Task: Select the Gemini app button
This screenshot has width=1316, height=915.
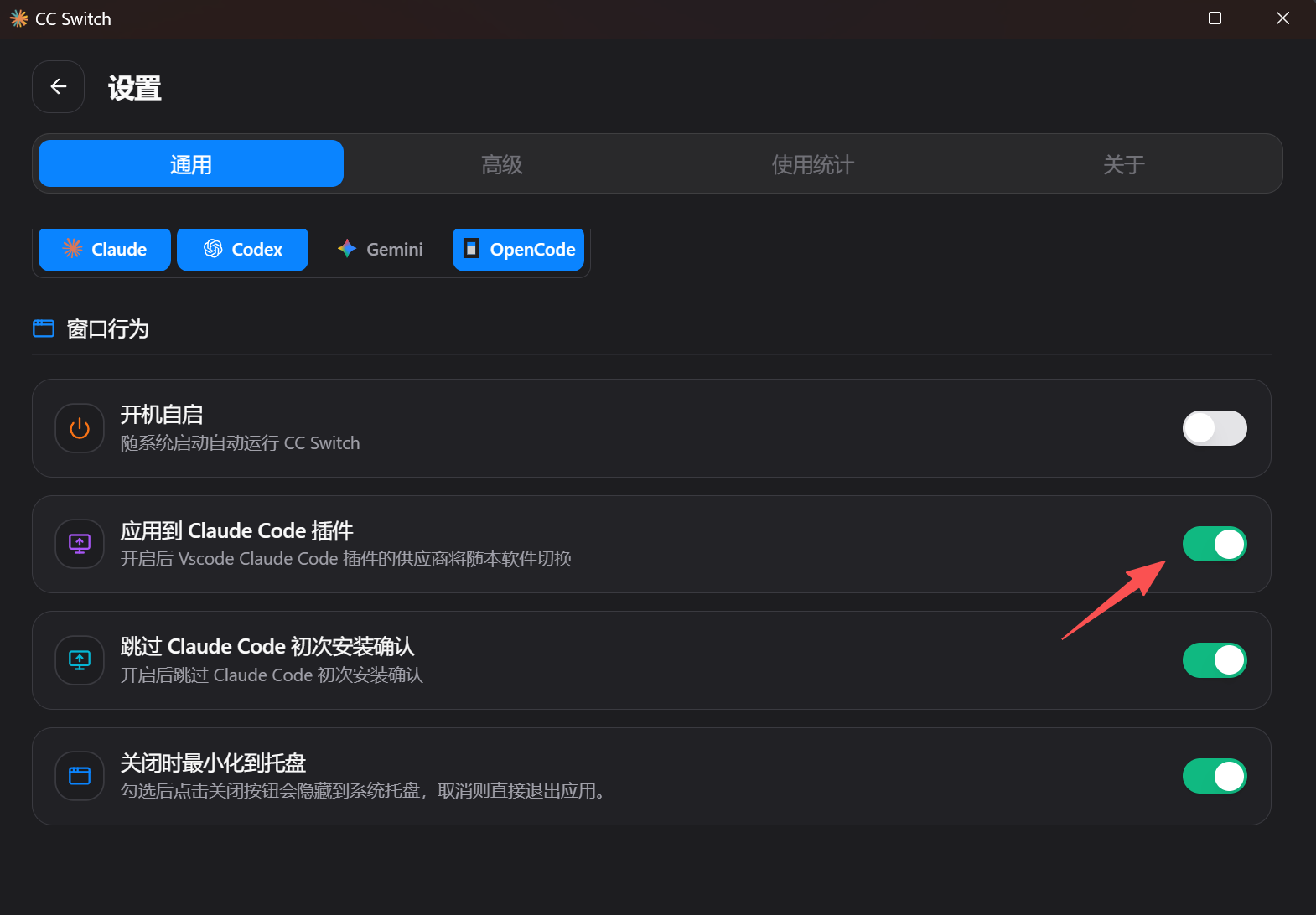Action: (381, 249)
